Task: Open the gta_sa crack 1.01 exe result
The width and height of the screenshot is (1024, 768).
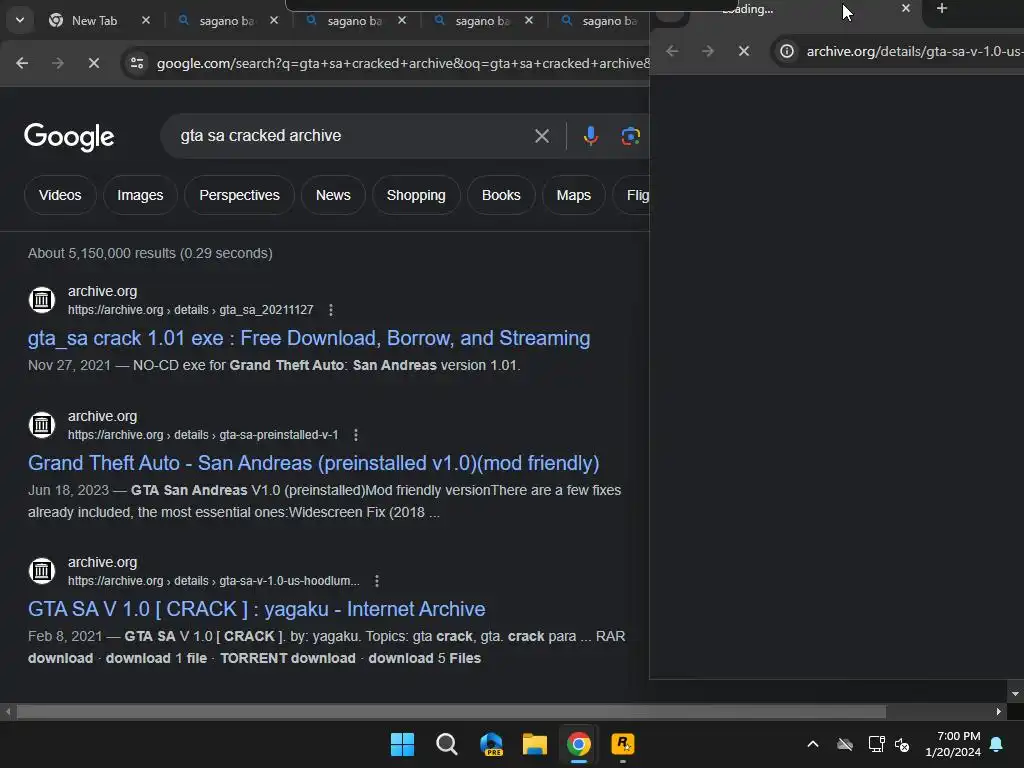Action: point(309,338)
